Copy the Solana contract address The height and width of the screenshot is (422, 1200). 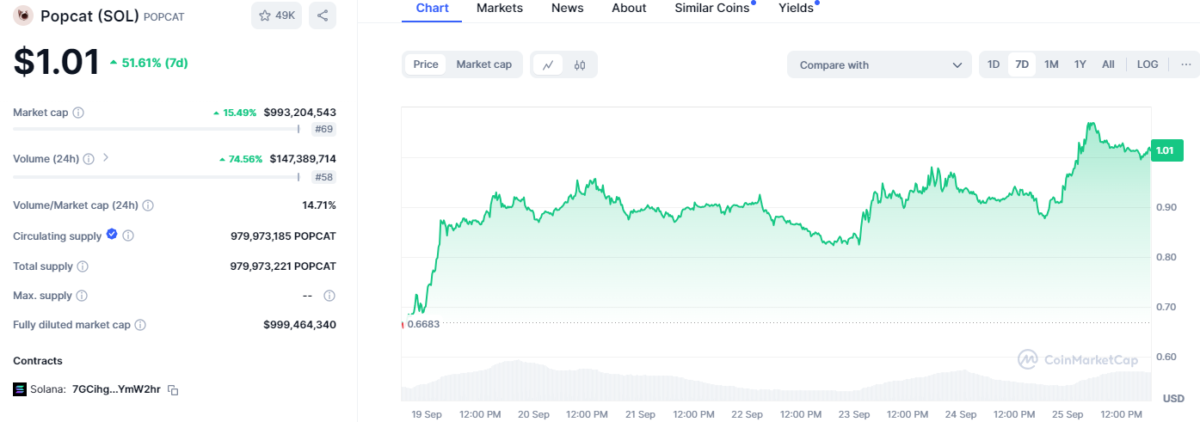pyautogui.click(x=173, y=389)
